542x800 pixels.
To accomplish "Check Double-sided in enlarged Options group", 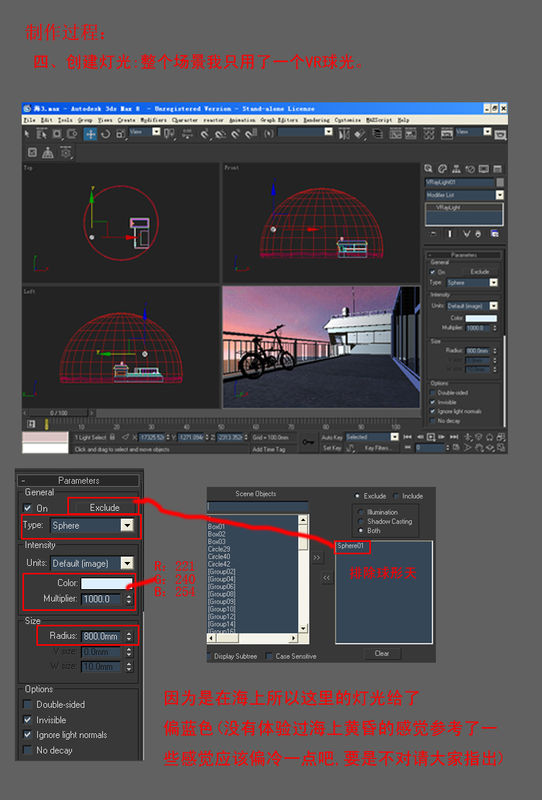I will tap(28, 704).
